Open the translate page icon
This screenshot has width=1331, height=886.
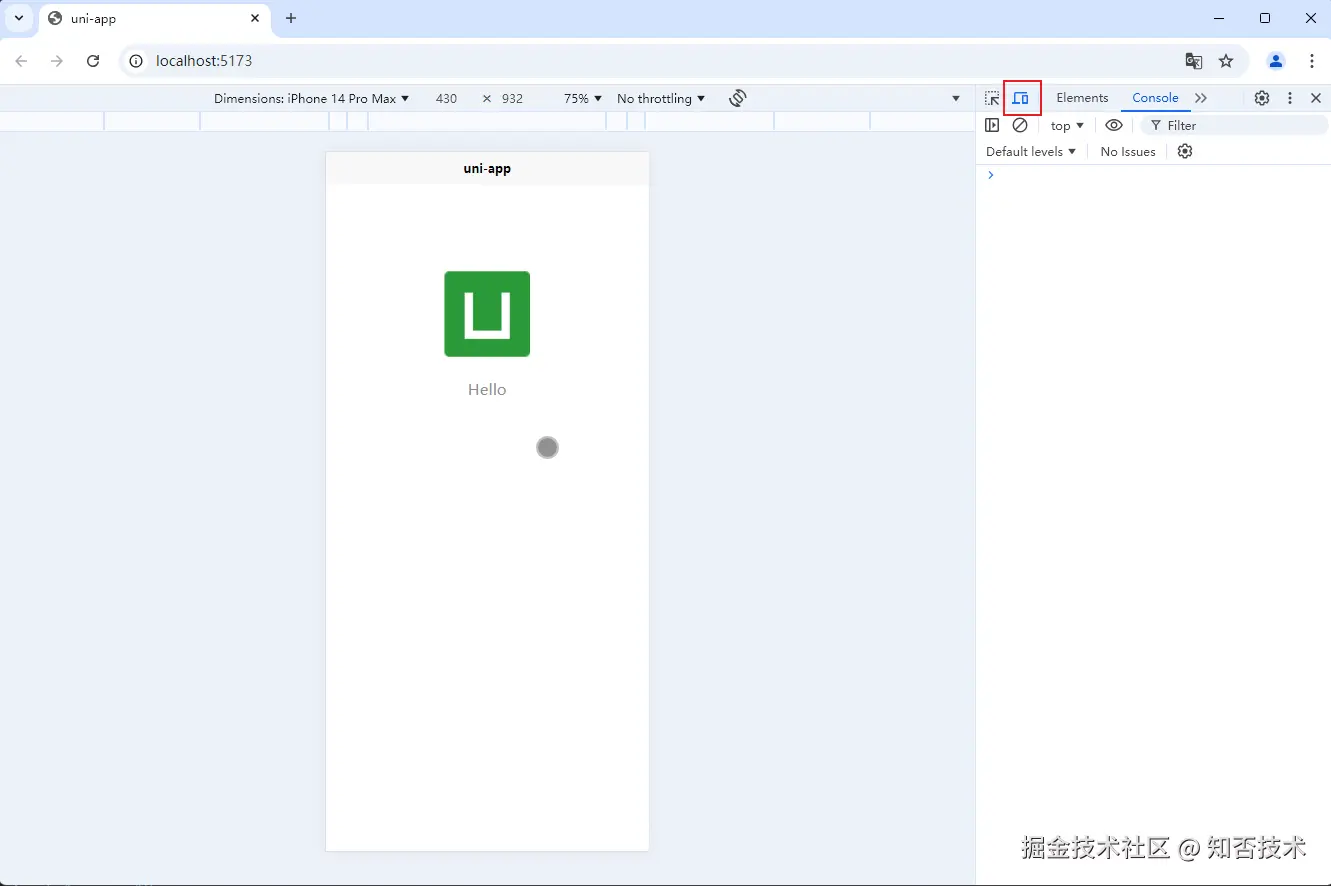1194,61
